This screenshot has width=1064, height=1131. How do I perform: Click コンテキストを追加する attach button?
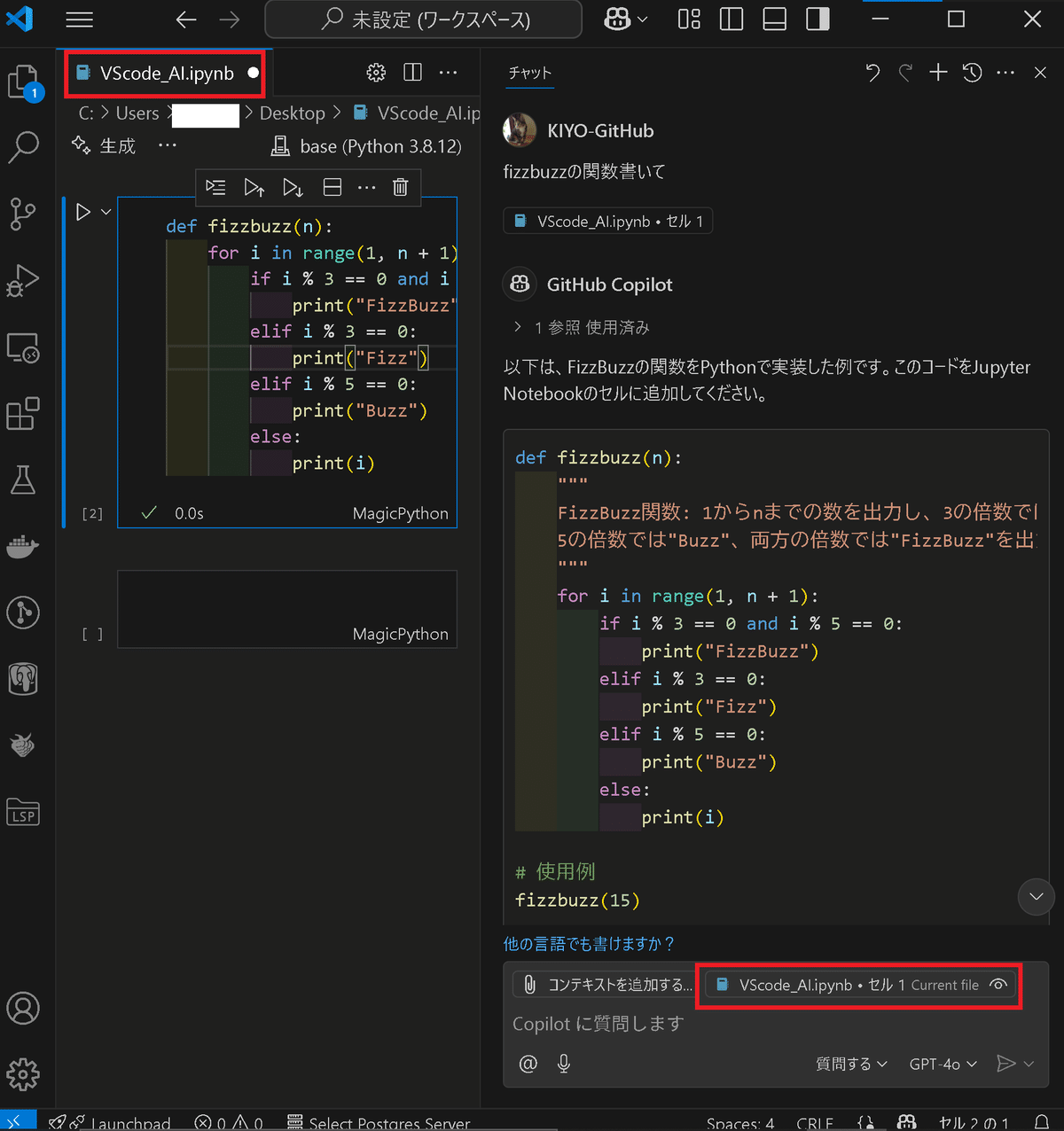tap(606, 985)
